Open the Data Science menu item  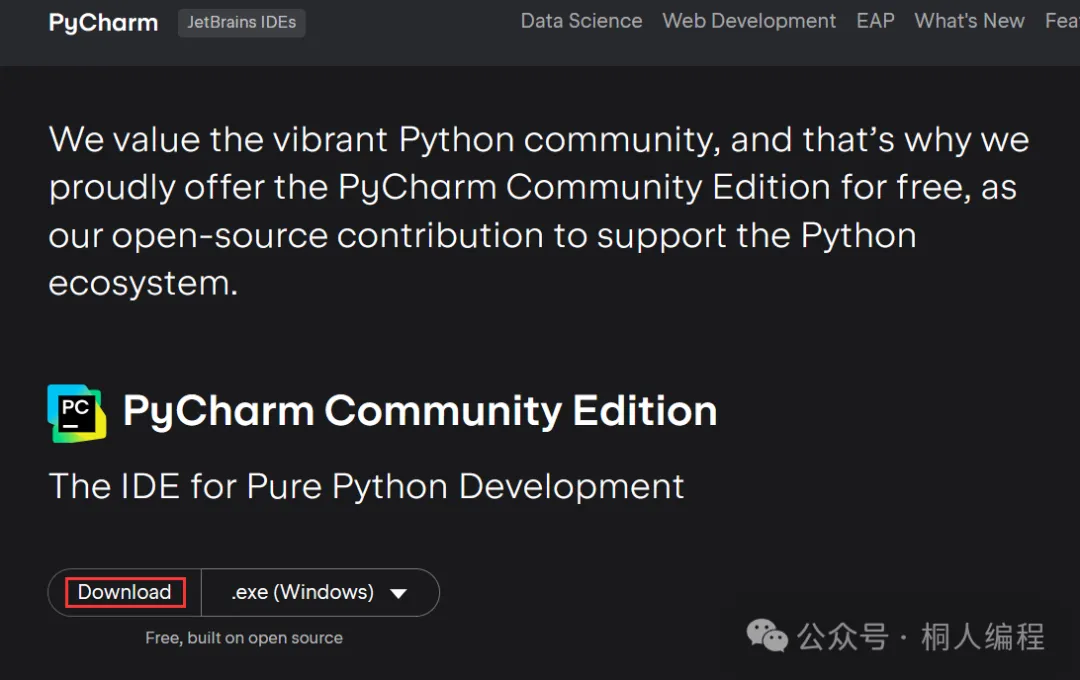click(x=581, y=21)
